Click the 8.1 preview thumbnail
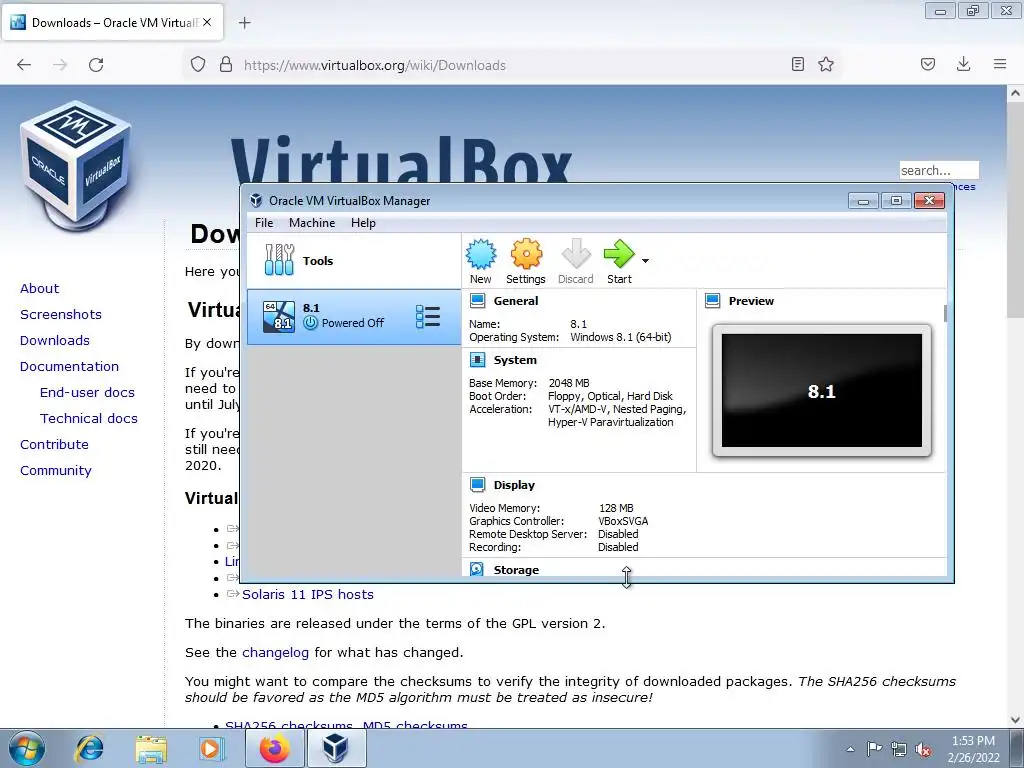The width and height of the screenshot is (1024, 768). click(822, 391)
